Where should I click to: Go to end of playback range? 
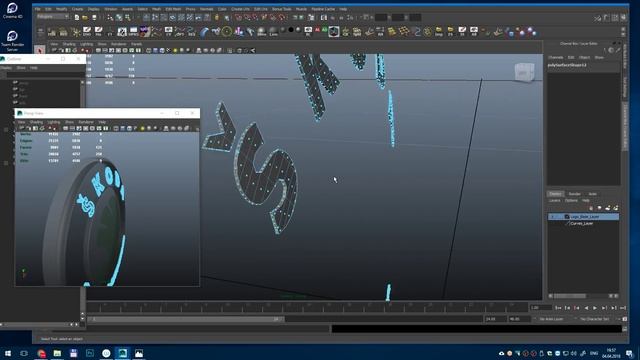pyautogui.click(x=623, y=308)
